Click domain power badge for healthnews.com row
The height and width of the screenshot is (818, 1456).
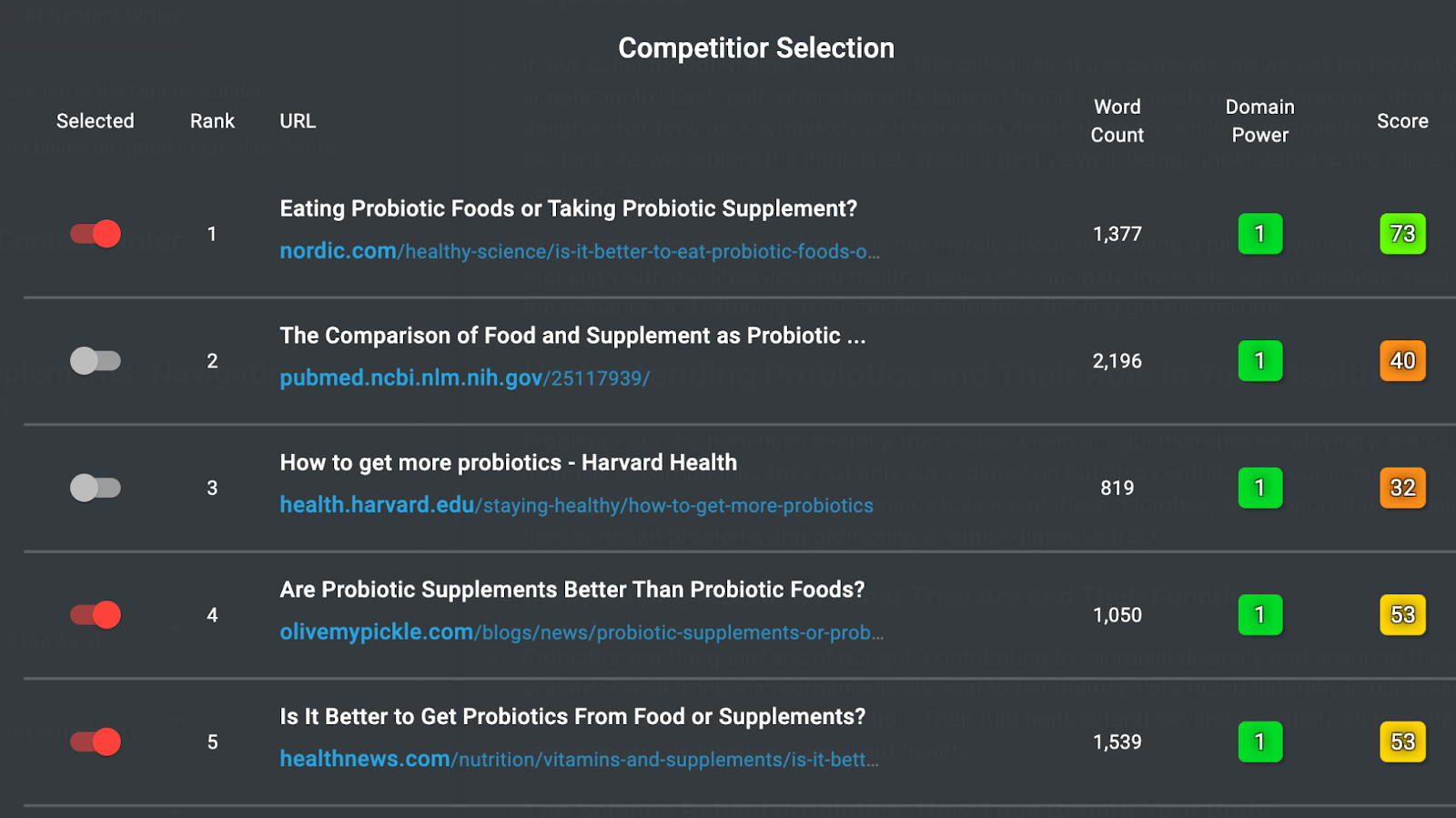click(1260, 742)
